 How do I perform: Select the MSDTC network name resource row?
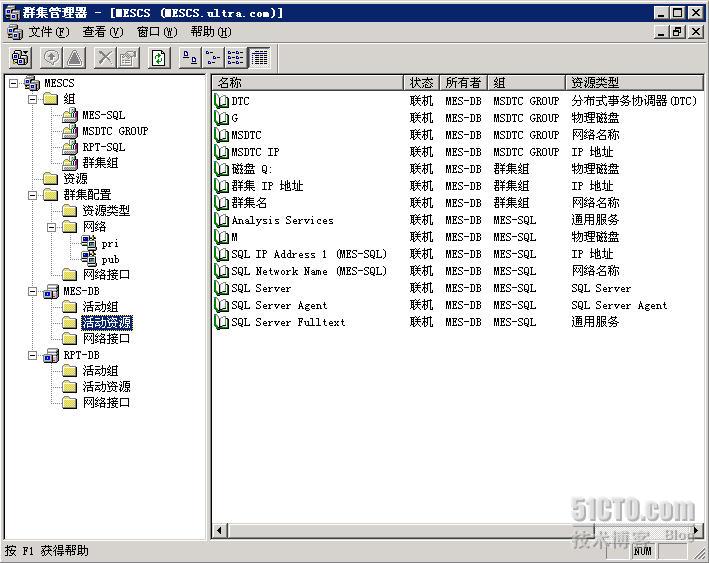point(457,135)
